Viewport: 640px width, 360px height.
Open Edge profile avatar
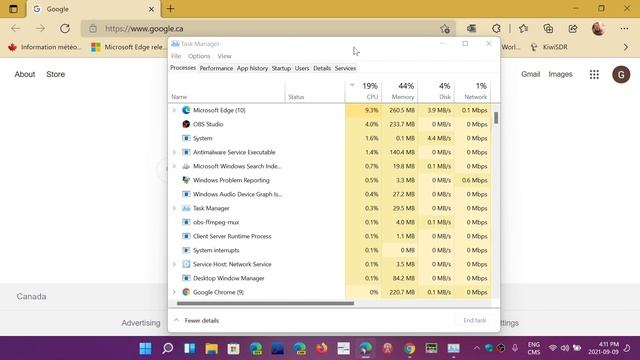pos(598,29)
